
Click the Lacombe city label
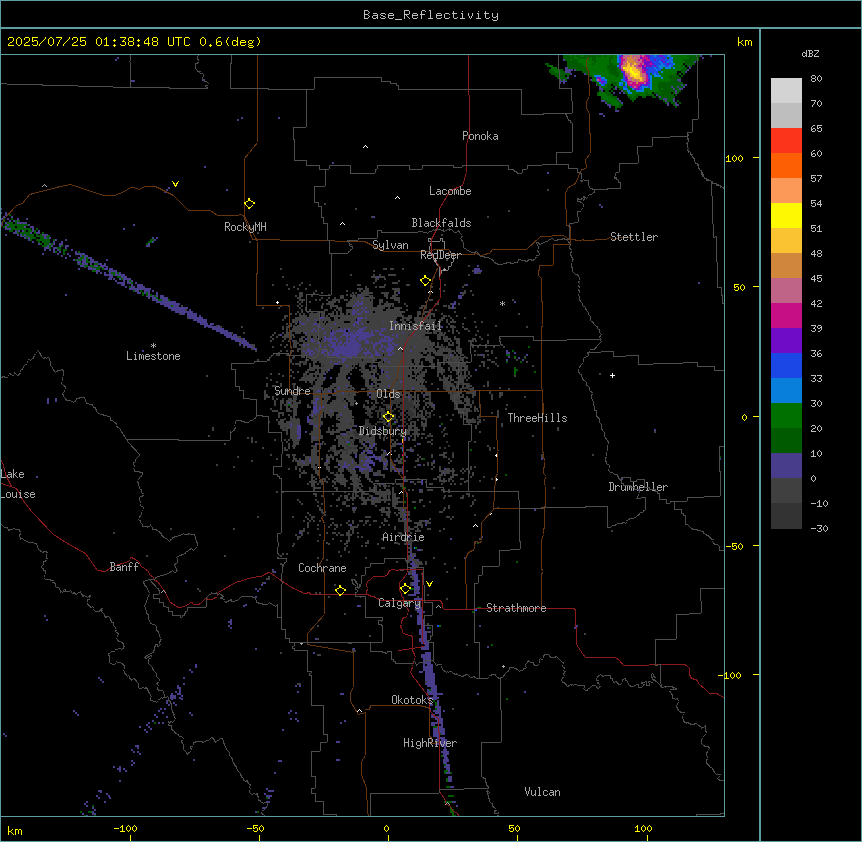(x=450, y=191)
